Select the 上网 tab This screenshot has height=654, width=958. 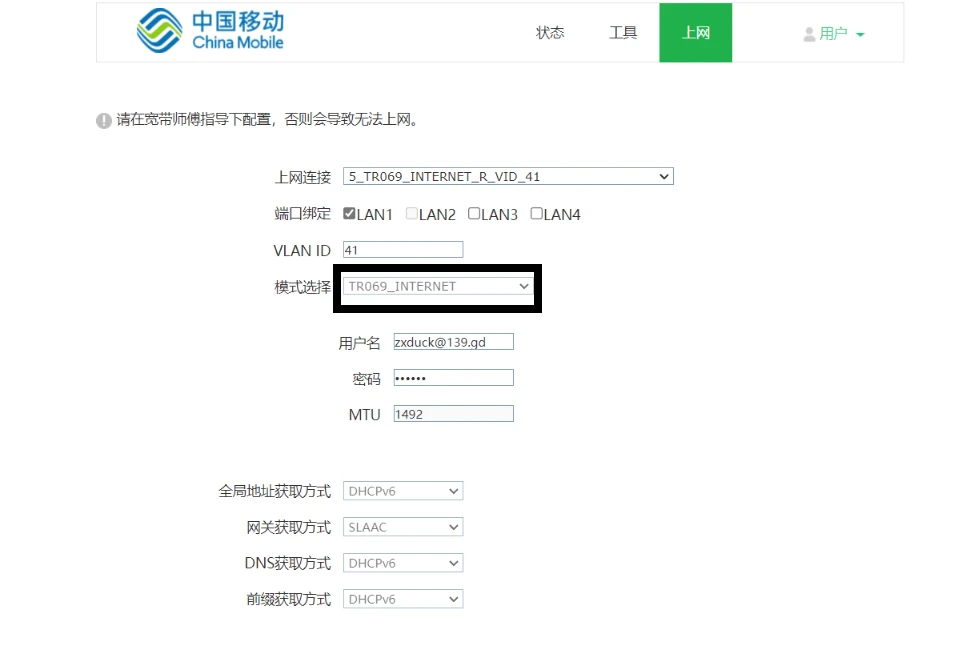(696, 33)
